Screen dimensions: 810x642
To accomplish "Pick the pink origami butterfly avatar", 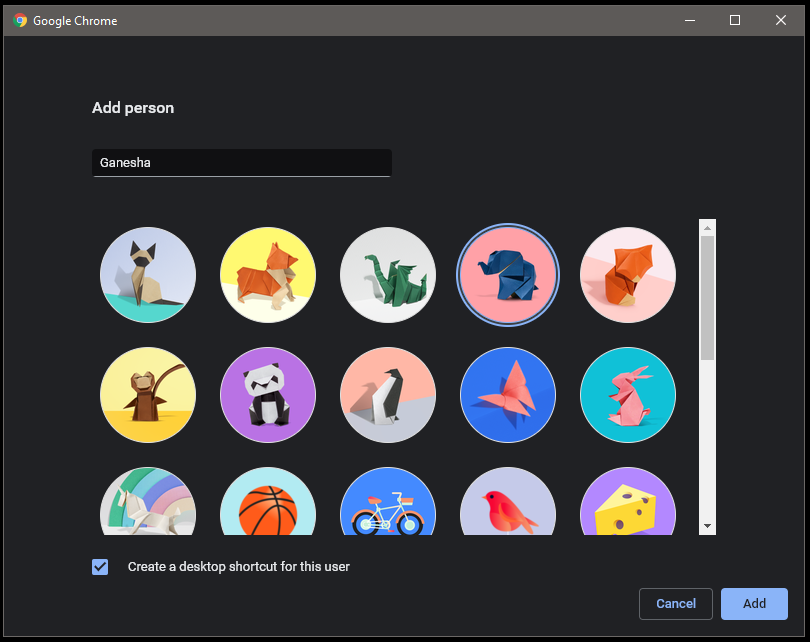I will tap(508, 395).
